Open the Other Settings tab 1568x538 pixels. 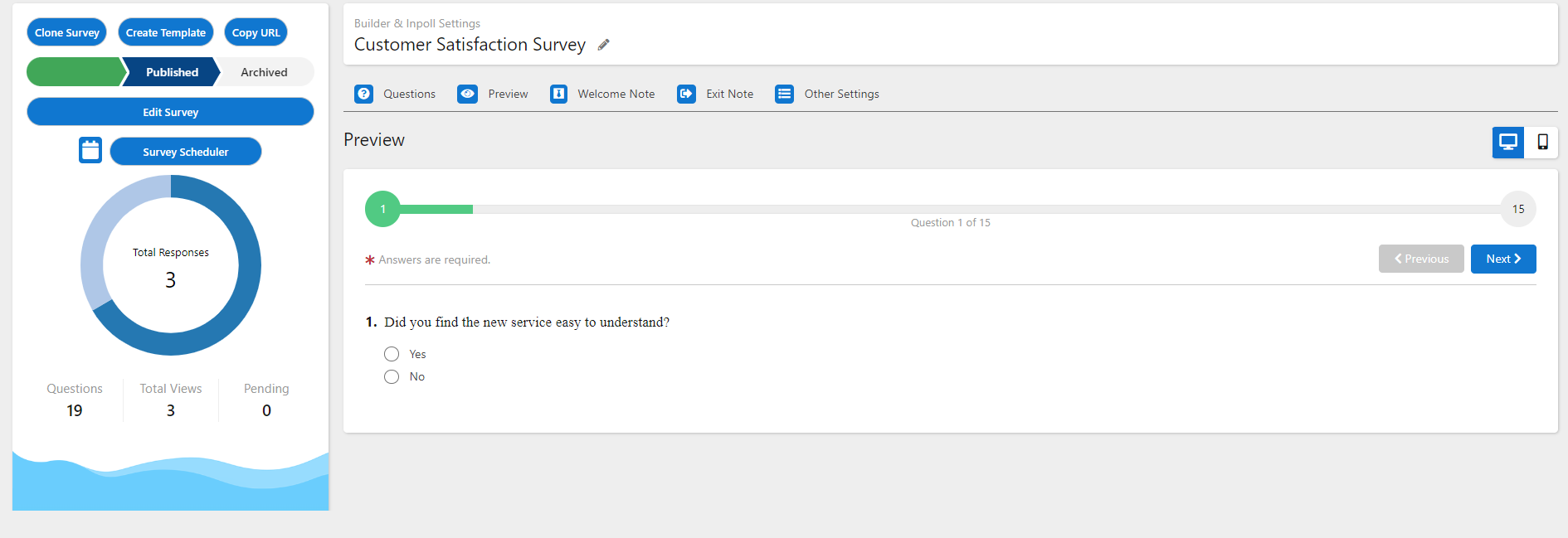tap(828, 94)
